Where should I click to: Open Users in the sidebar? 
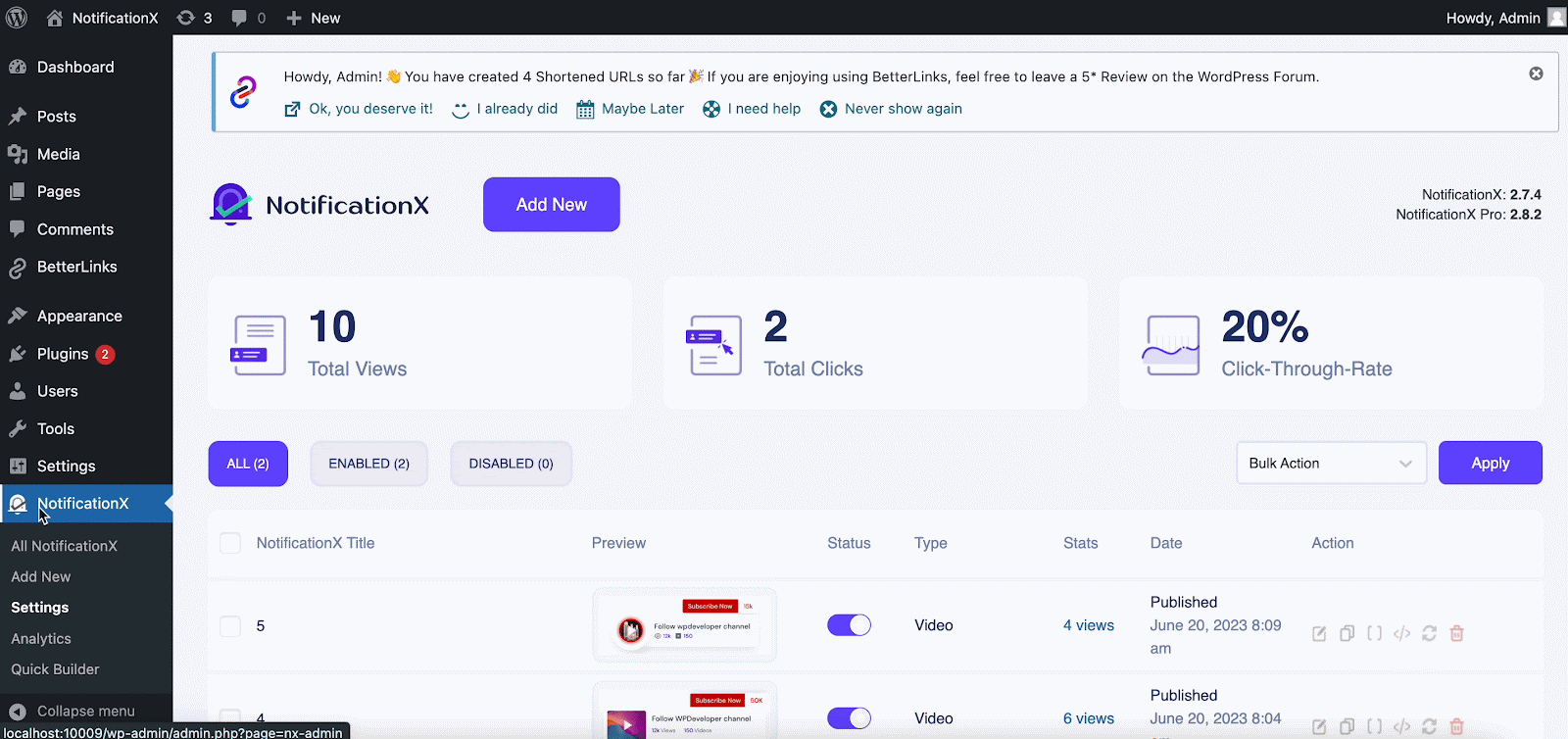point(86,391)
